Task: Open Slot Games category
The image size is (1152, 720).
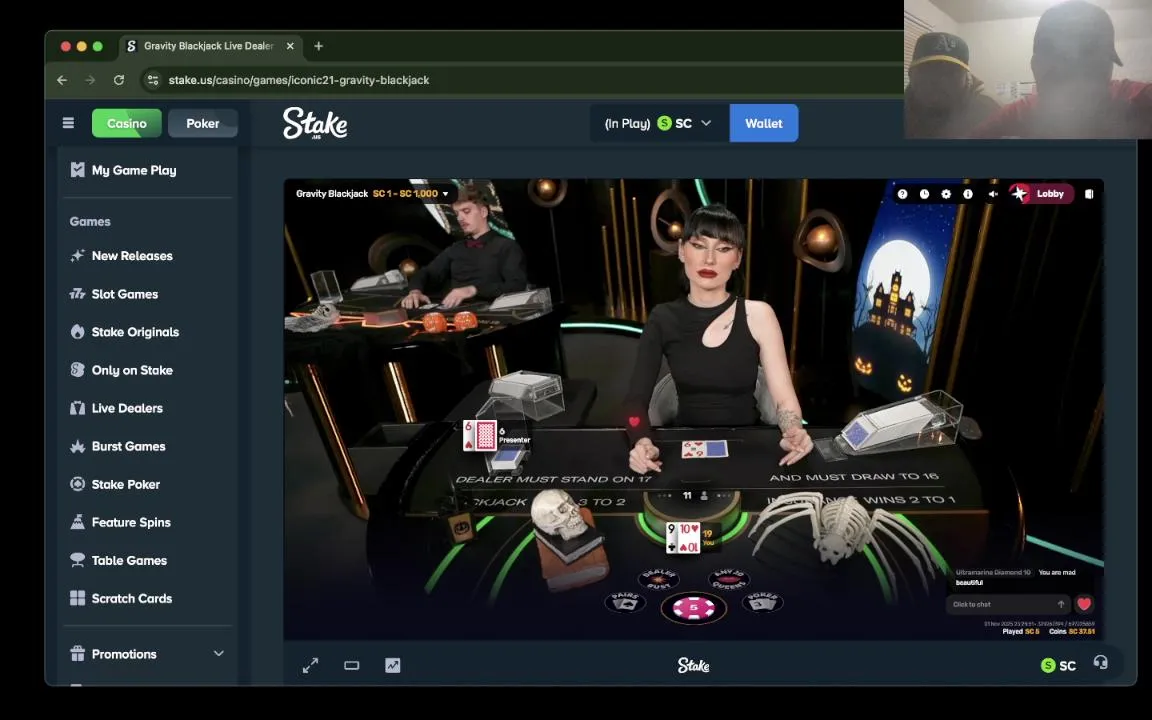Action: coord(149,294)
